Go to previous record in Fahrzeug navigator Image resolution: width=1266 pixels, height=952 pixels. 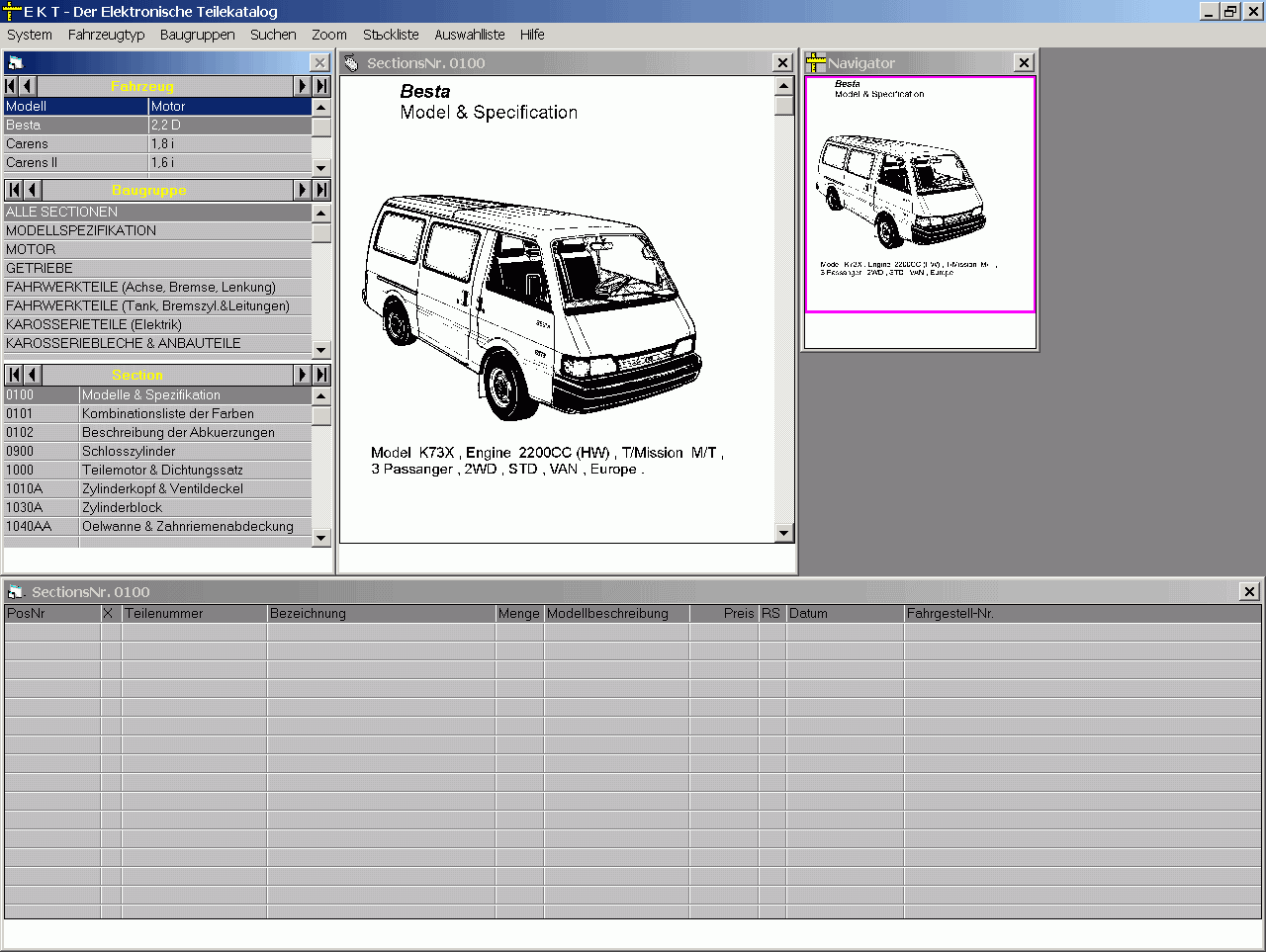click(x=30, y=86)
